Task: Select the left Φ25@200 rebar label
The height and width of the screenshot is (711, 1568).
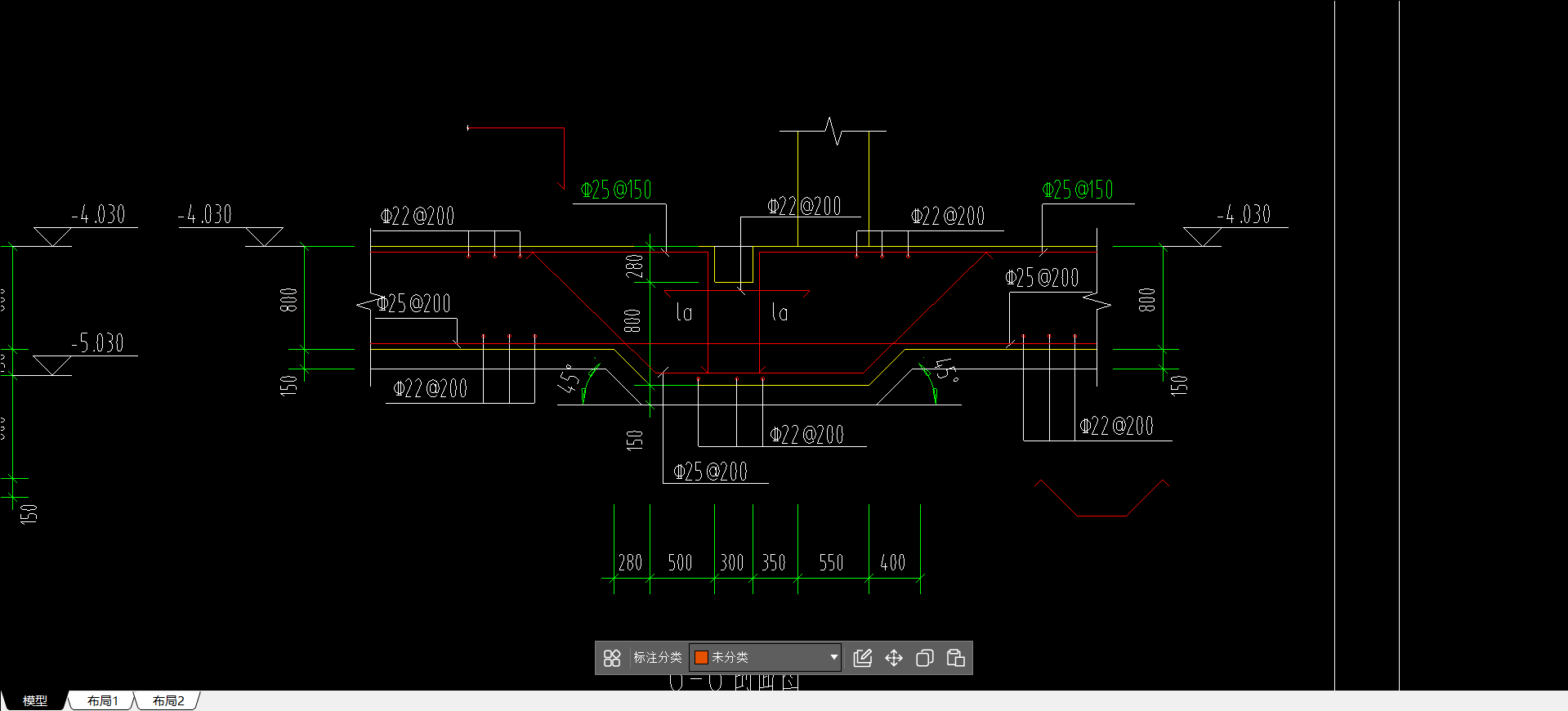Action: point(413,304)
